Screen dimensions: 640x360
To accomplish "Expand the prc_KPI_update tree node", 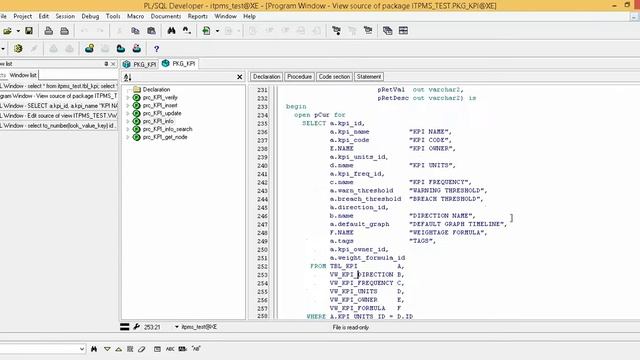I will coord(128,113).
